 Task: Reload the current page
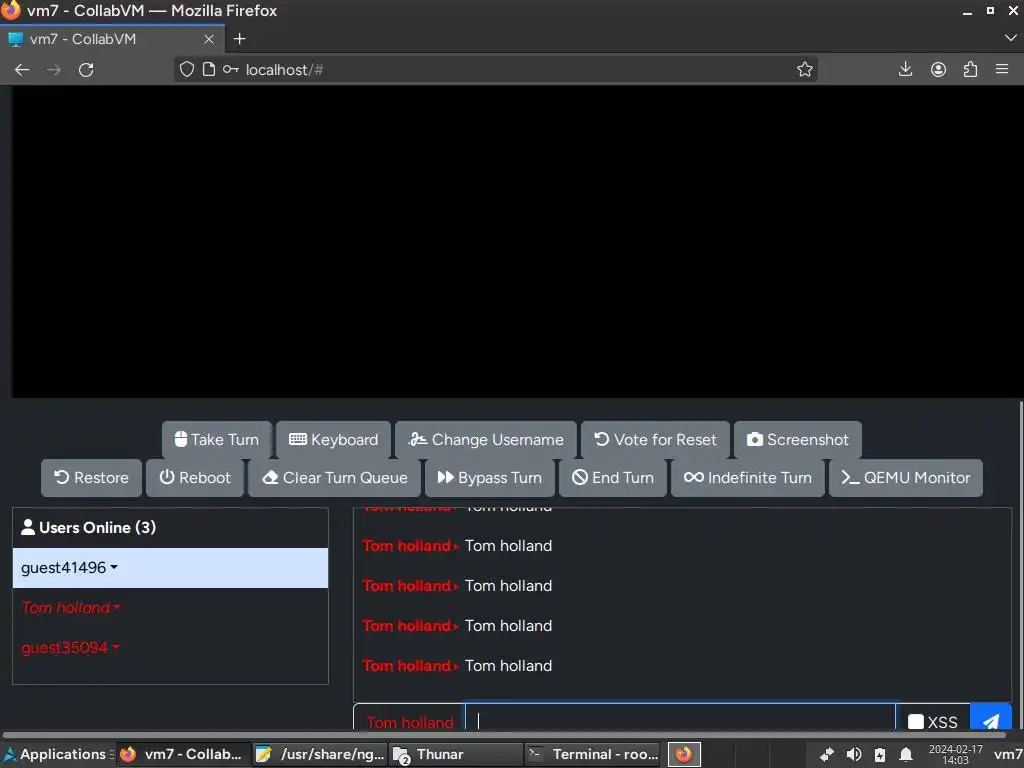pyautogui.click(x=86, y=70)
